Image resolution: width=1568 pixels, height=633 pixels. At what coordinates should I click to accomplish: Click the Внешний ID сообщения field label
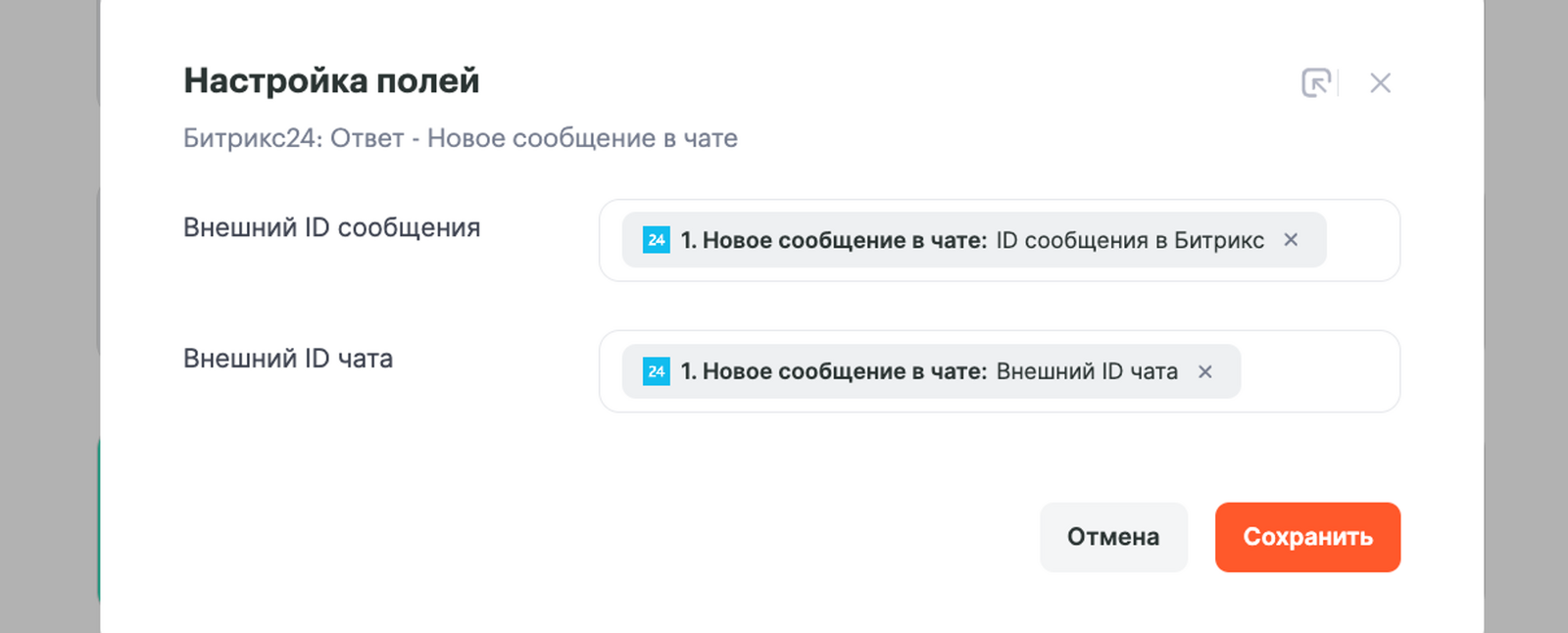[331, 227]
